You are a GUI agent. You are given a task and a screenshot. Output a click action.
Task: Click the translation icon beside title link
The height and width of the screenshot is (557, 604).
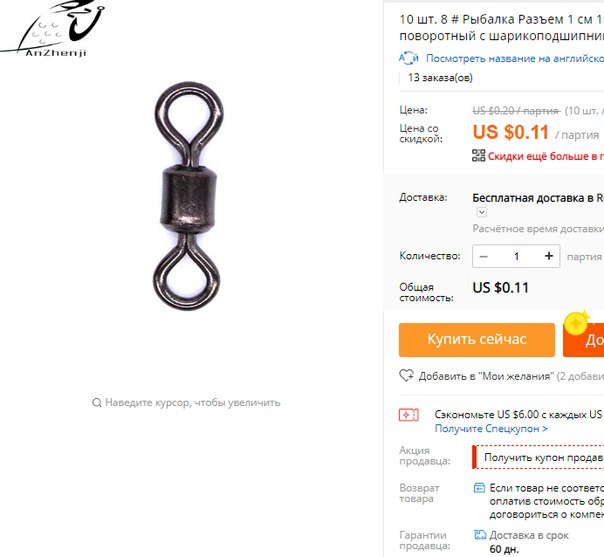coord(409,58)
